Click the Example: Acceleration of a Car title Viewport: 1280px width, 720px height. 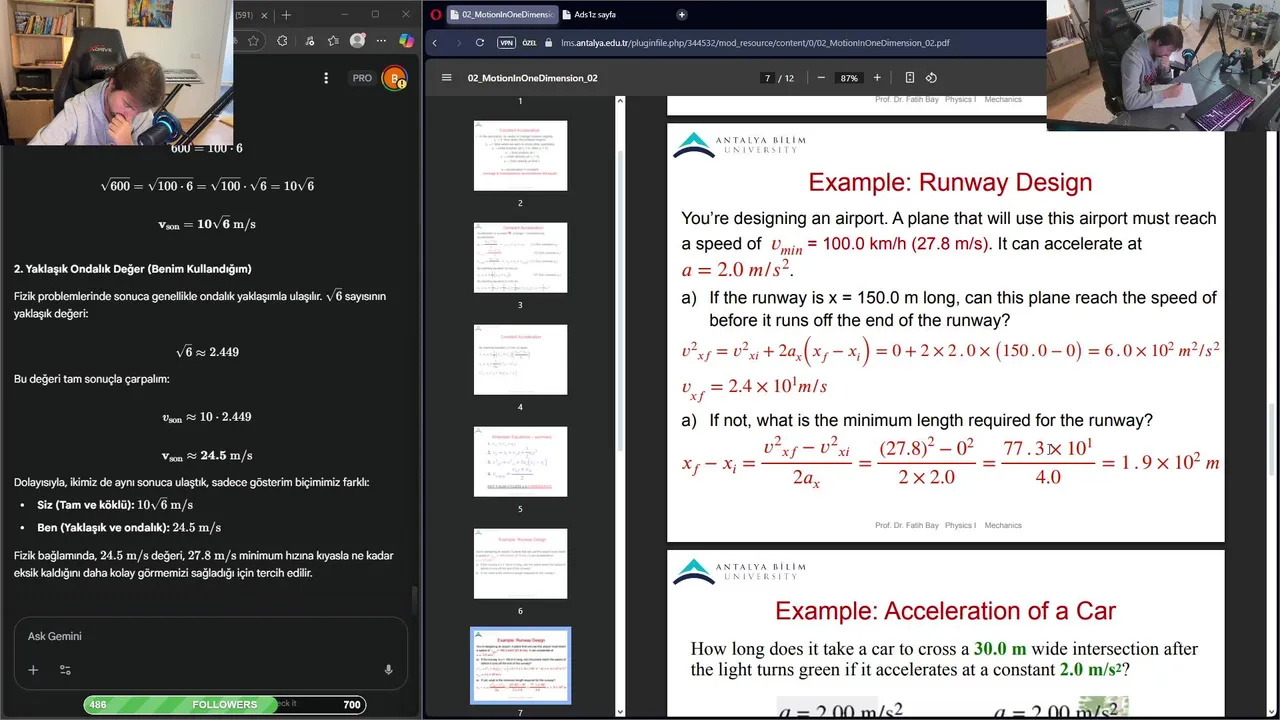945,610
